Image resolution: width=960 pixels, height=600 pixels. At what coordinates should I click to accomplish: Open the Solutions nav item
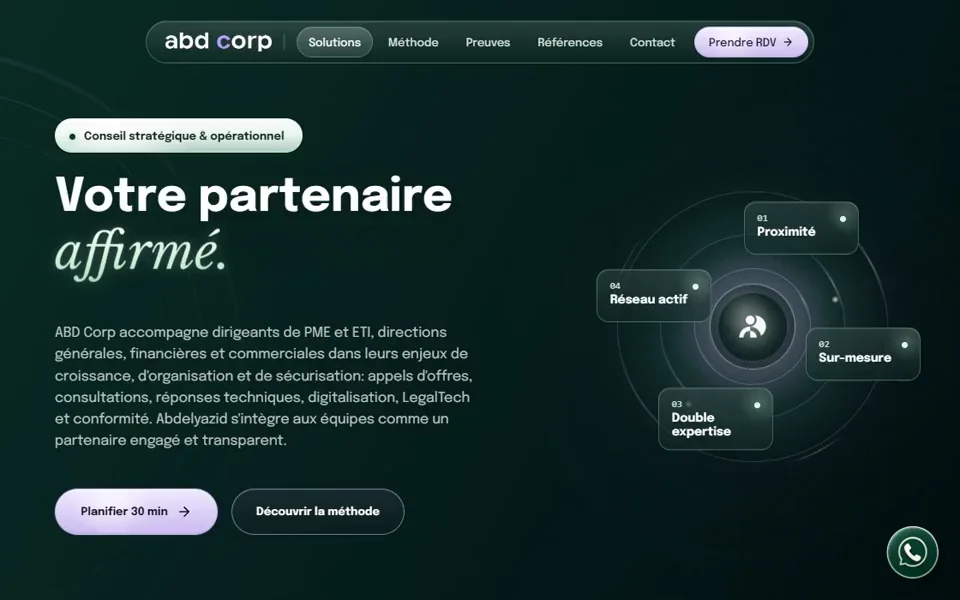(334, 42)
